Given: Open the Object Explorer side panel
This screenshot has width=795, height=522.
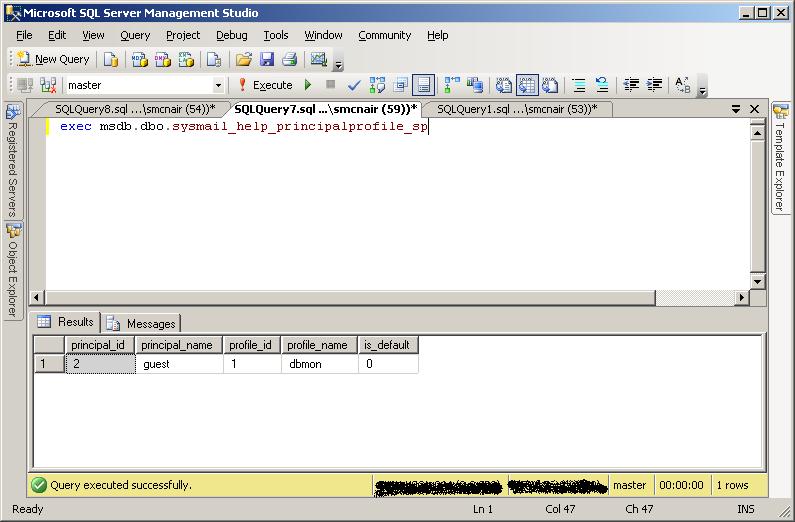Looking at the screenshot, I should click(x=13, y=271).
